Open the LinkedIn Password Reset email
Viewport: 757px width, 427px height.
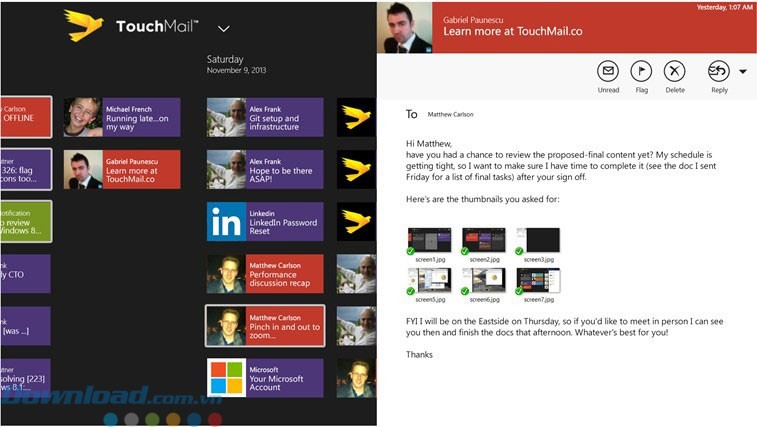(265, 222)
